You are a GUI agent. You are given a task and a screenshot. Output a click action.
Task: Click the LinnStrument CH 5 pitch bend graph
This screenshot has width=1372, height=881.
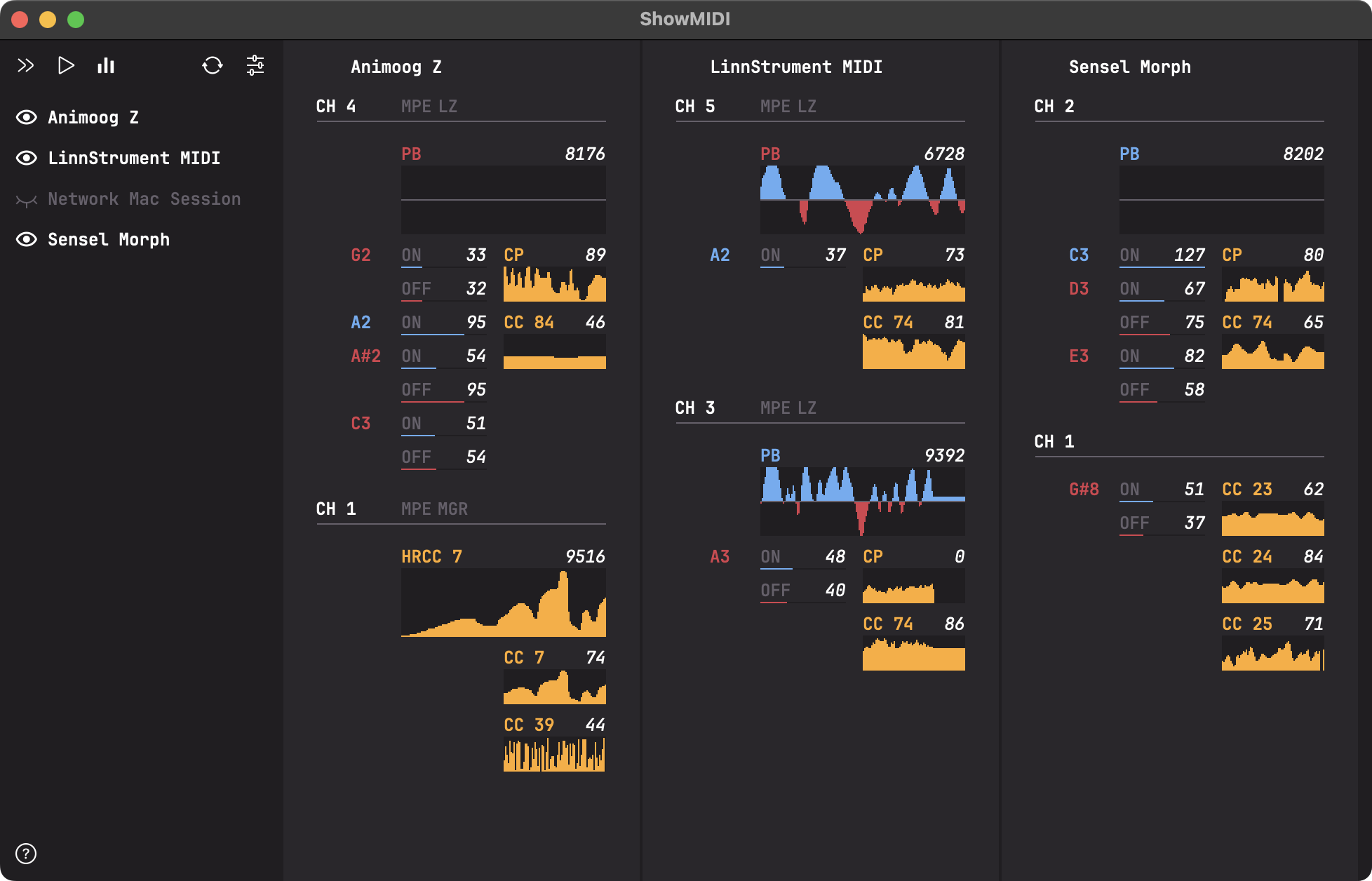tap(862, 200)
